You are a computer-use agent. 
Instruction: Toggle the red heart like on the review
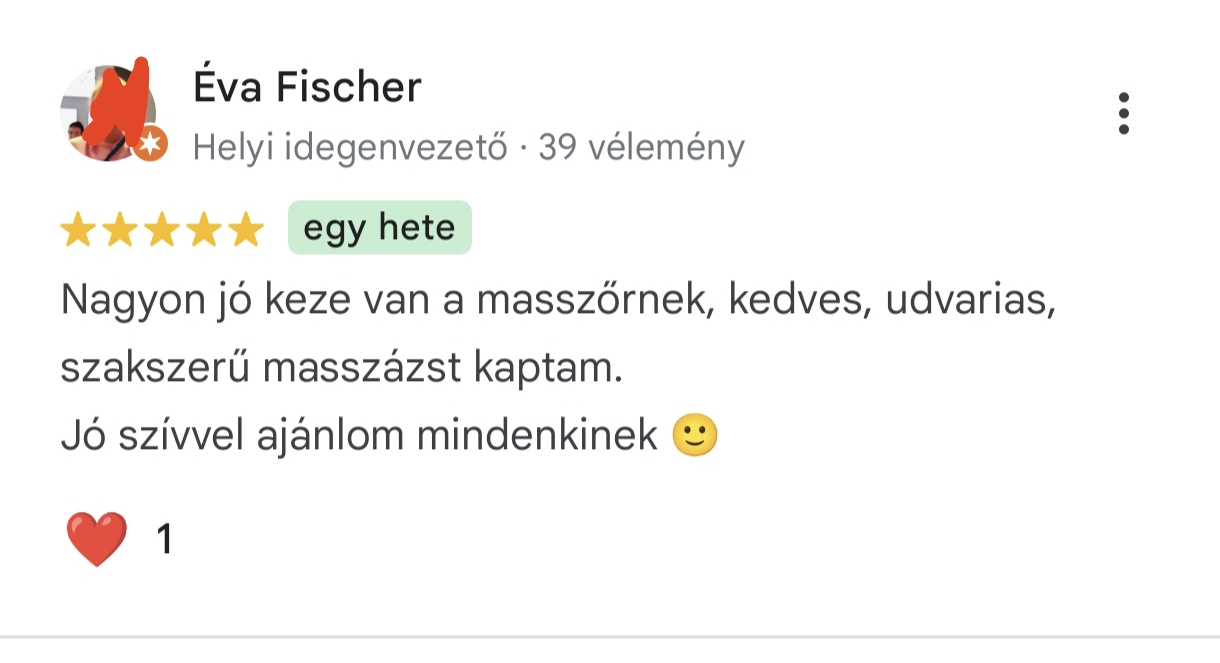[x=97, y=539]
